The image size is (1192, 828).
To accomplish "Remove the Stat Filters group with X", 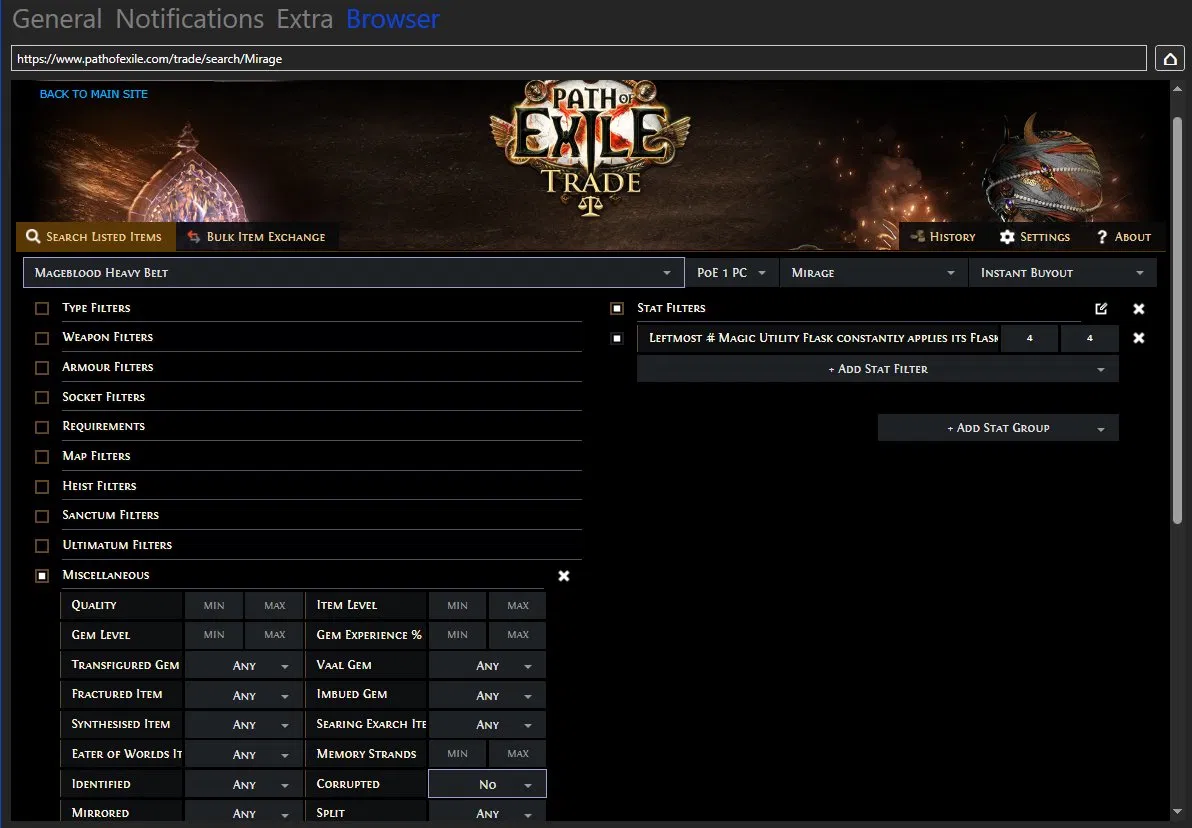I will (x=1139, y=309).
